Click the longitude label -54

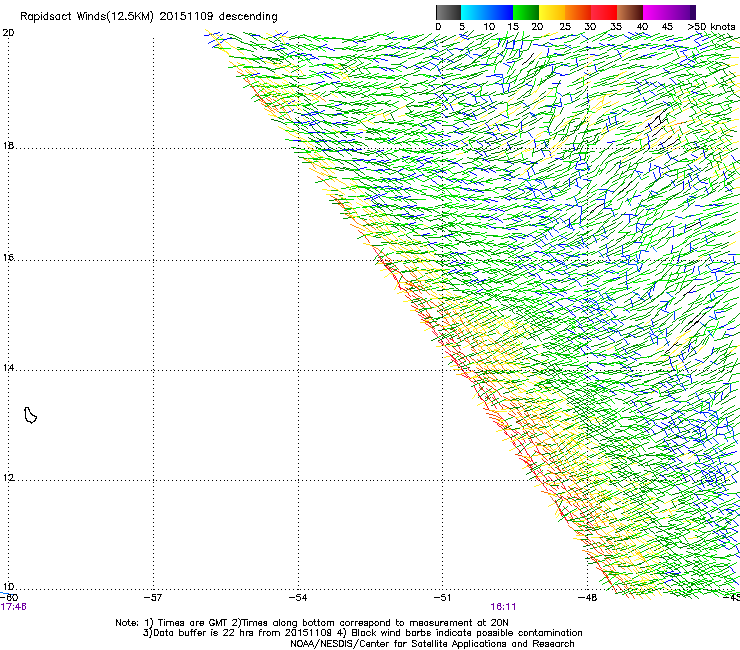(x=298, y=598)
